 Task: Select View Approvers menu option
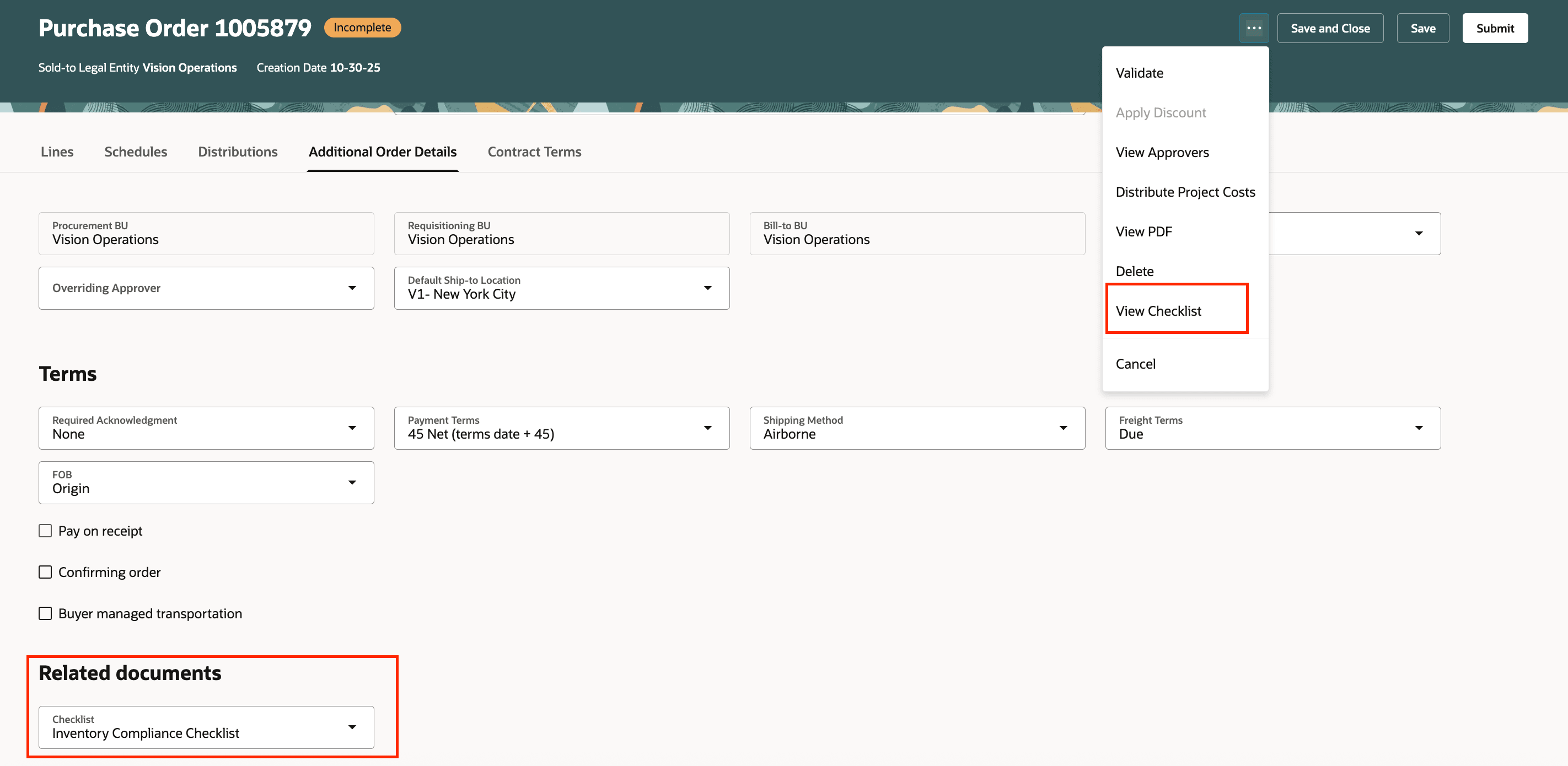[x=1163, y=152]
